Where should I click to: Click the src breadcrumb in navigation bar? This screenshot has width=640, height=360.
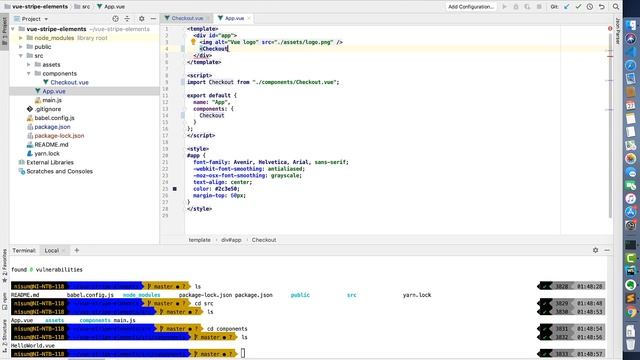[82, 7]
